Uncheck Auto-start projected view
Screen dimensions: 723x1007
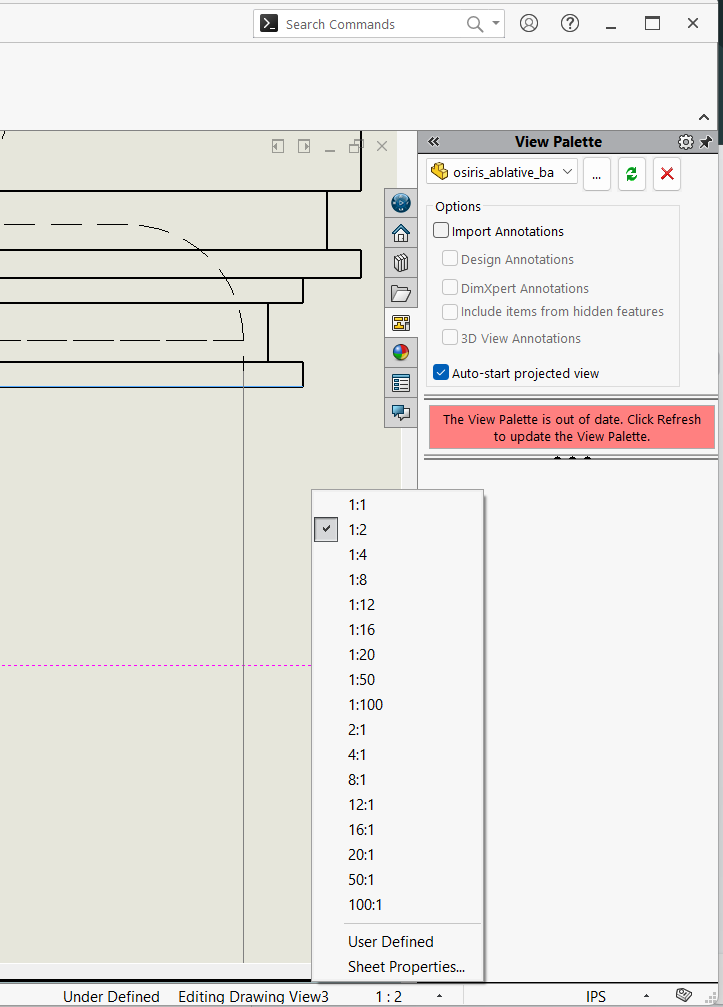[441, 373]
